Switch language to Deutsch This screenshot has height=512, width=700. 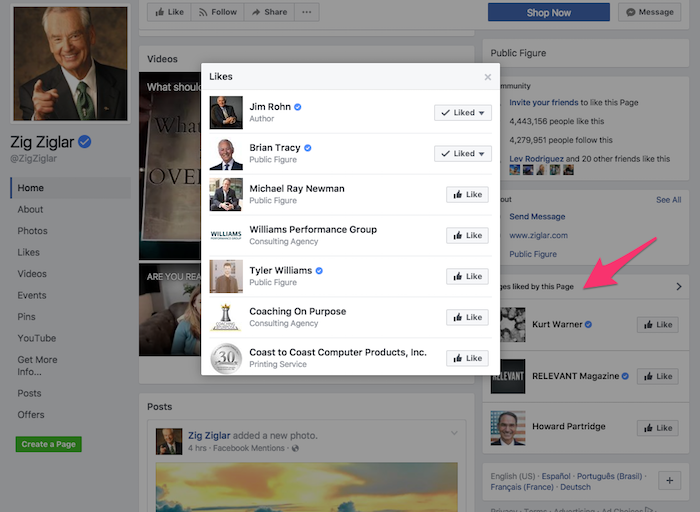(x=575, y=487)
